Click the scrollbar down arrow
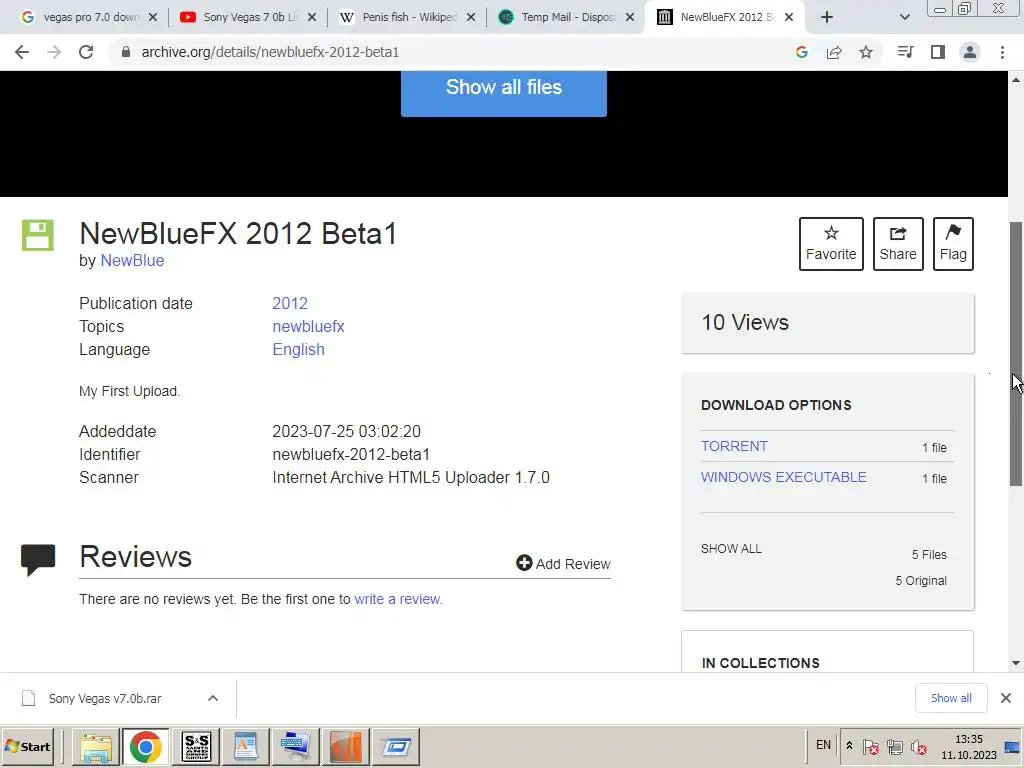1024x768 pixels. point(1016,664)
